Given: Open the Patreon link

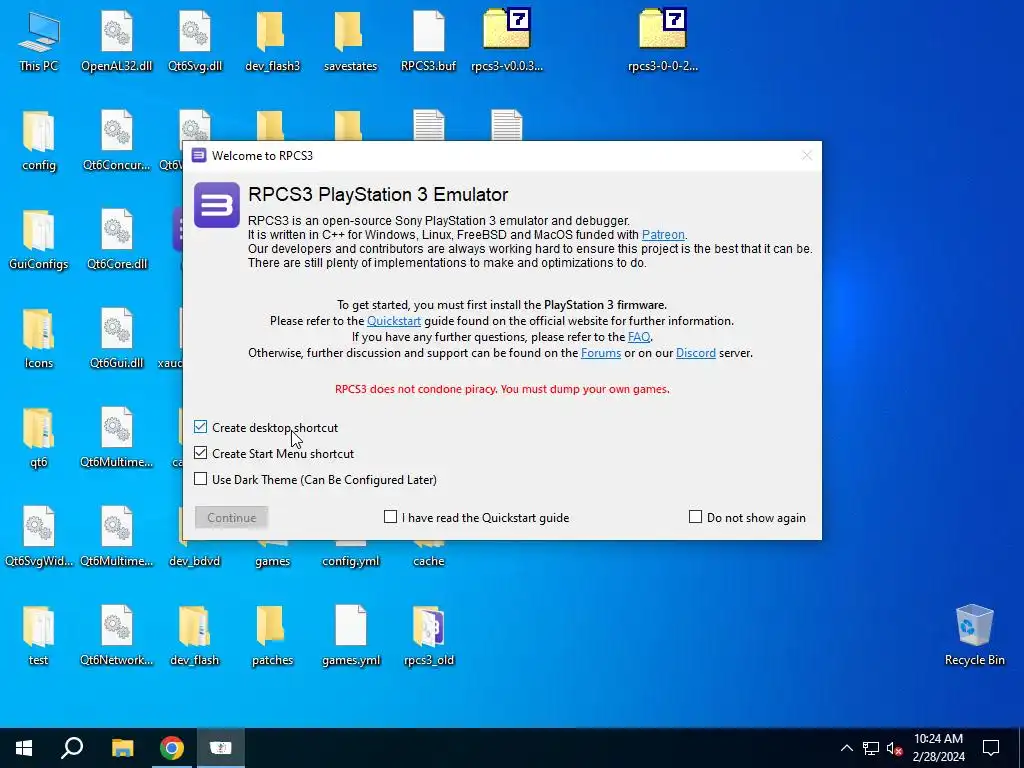Looking at the screenshot, I should (663, 234).
